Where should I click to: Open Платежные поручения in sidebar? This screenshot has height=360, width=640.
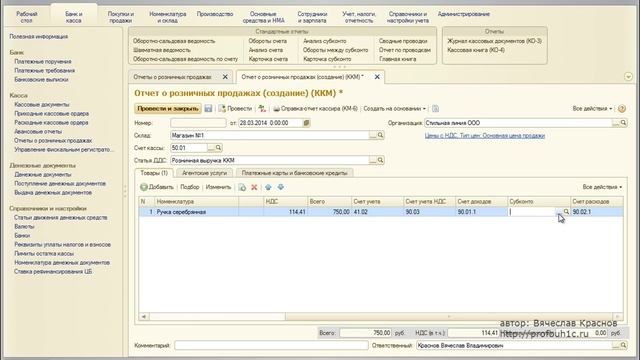[x=43, y=61]
